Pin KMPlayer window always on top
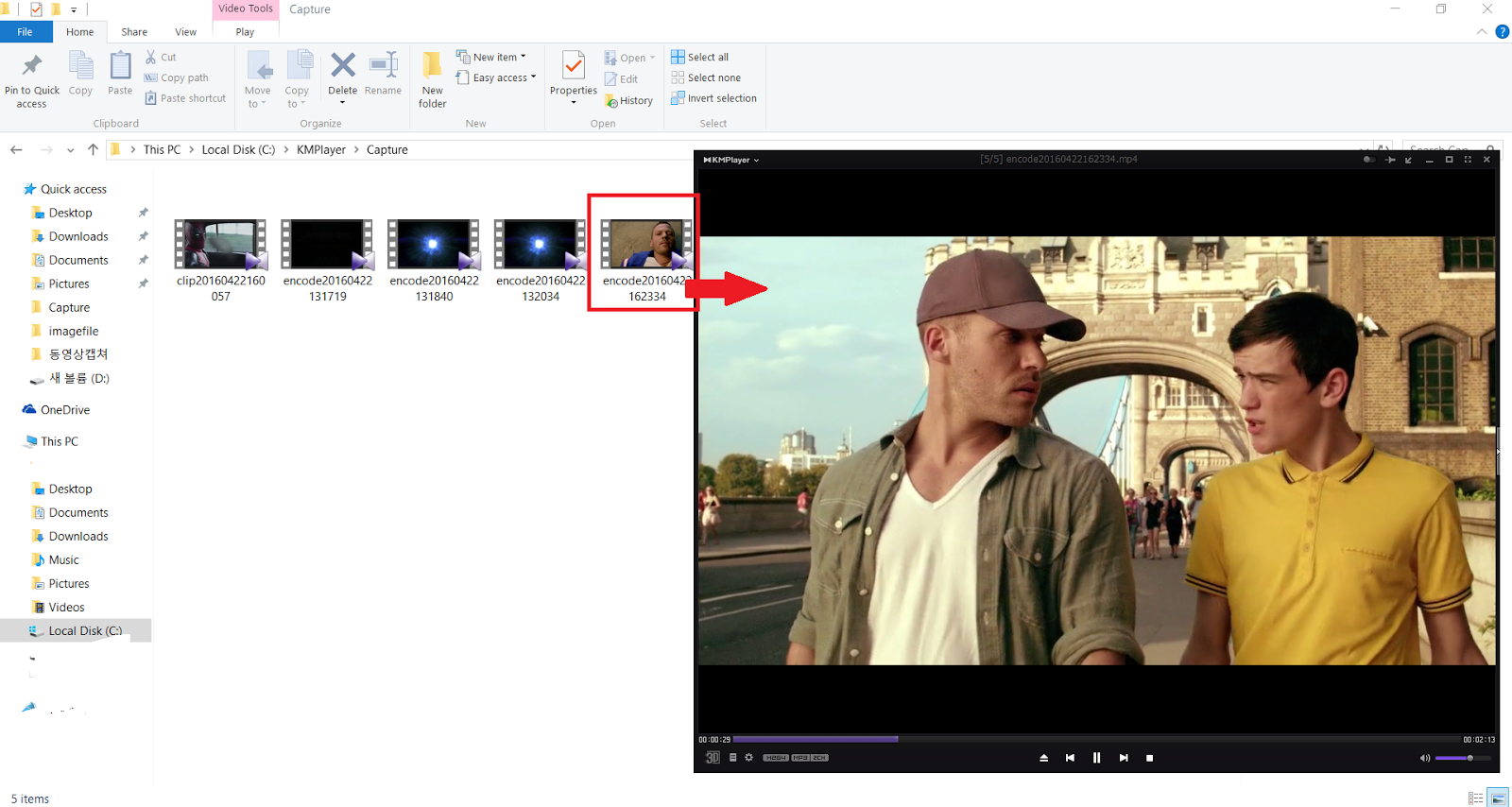Image resolution: width=1512 pixels, height=807 pixels. [x=1390, y=160]
